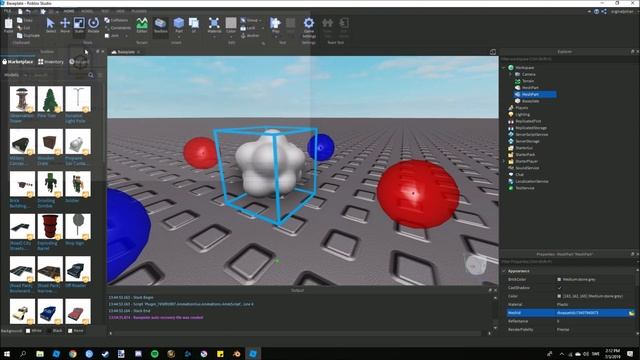Viewport: 640px width, 360px height.
Task: Switch to the Inventory toolbox tab
Action: click(51, 62)
